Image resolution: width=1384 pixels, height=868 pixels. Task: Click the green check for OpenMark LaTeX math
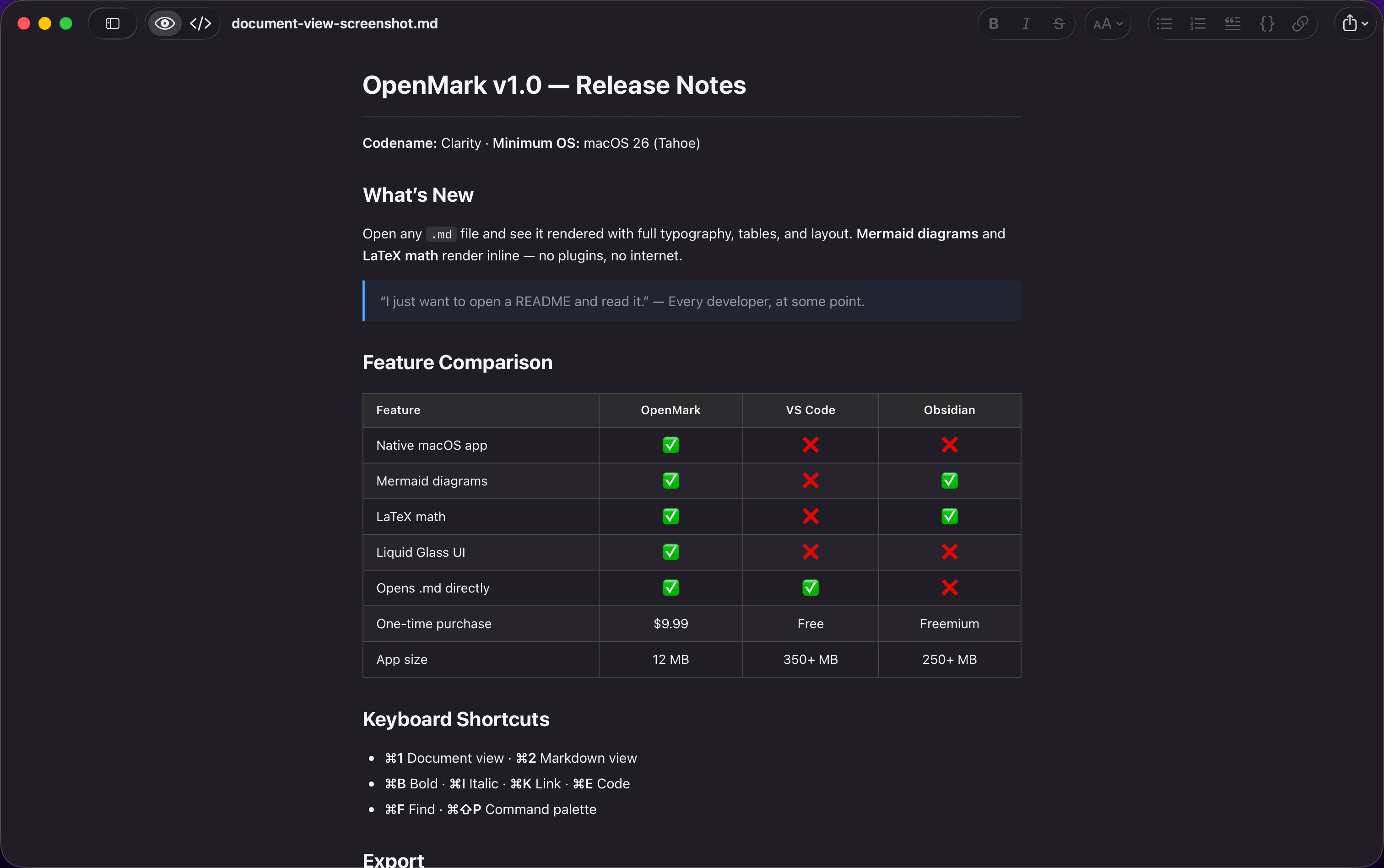[670, 516]
